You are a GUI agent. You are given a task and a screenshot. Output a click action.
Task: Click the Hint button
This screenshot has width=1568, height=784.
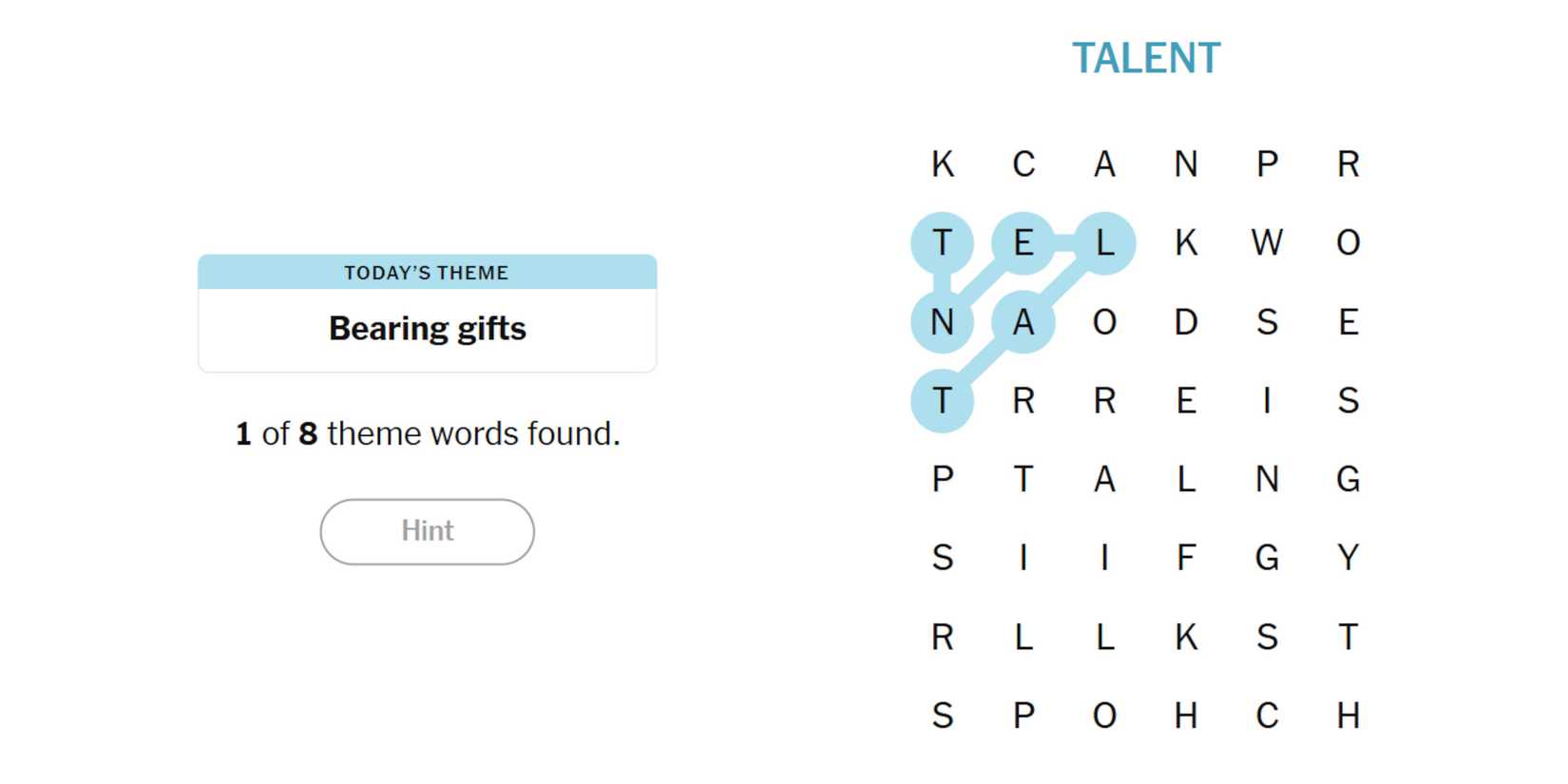(x=427, y=531)
